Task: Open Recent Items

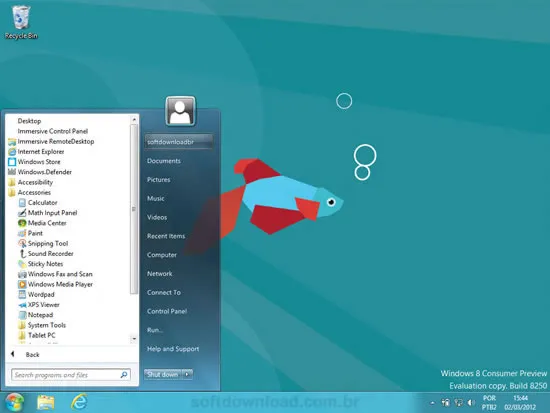Action: click(166, 236)
